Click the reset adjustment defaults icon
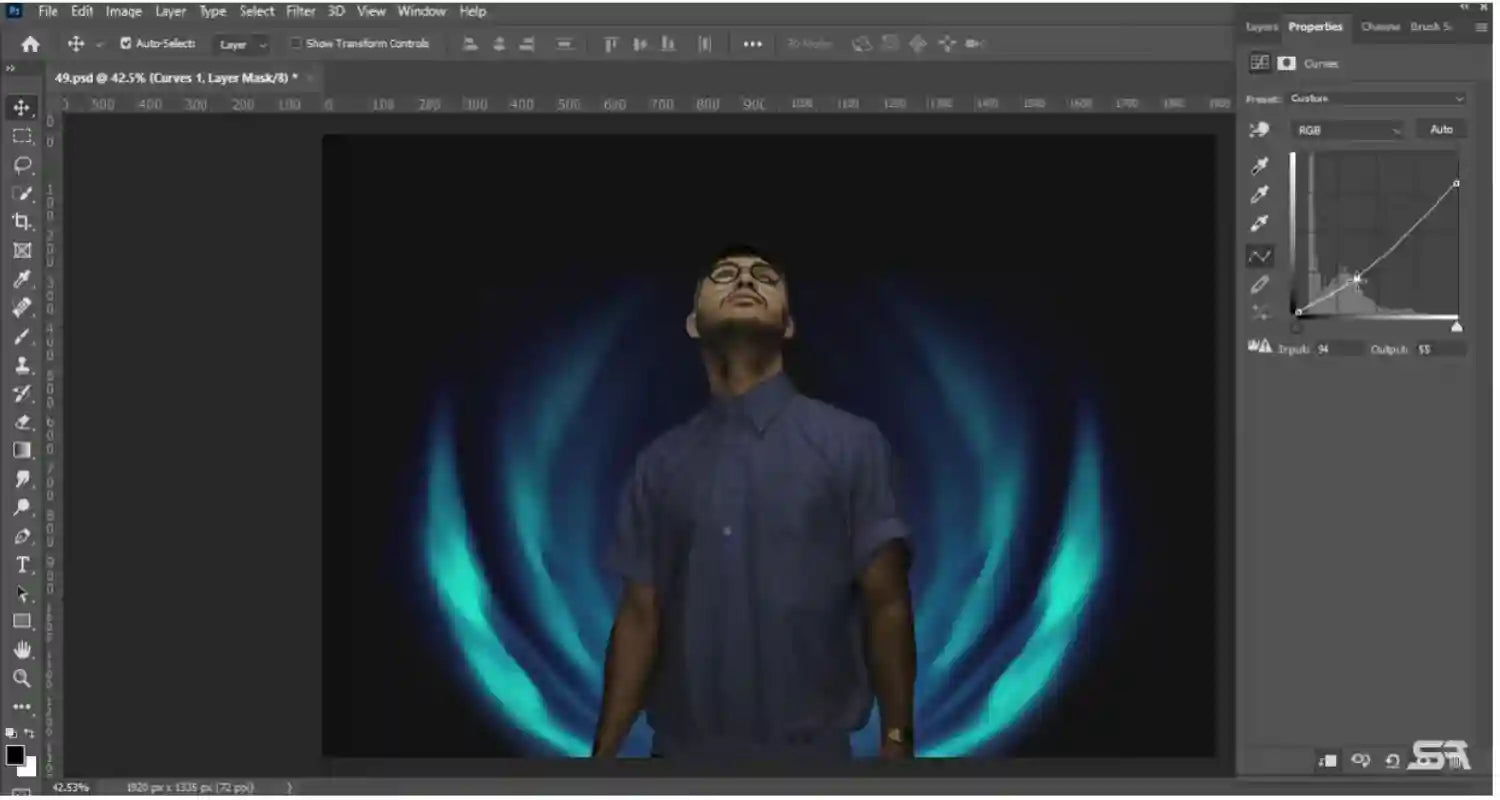 tap(1392, 761)
